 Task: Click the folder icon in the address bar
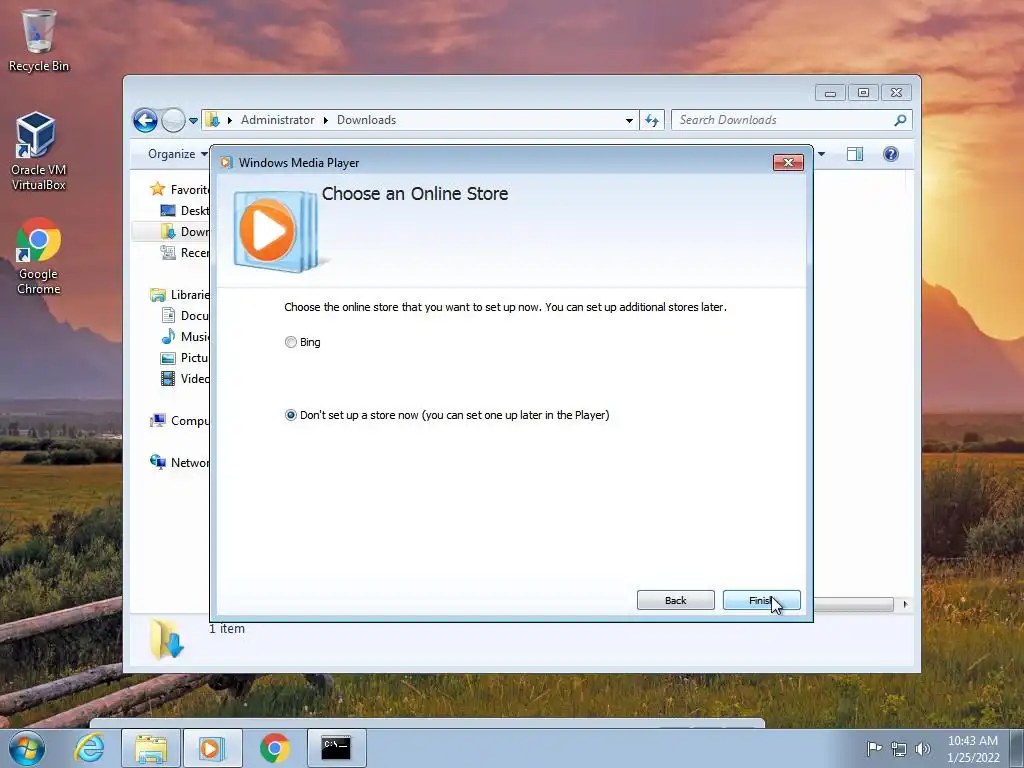tap(212, 120)
